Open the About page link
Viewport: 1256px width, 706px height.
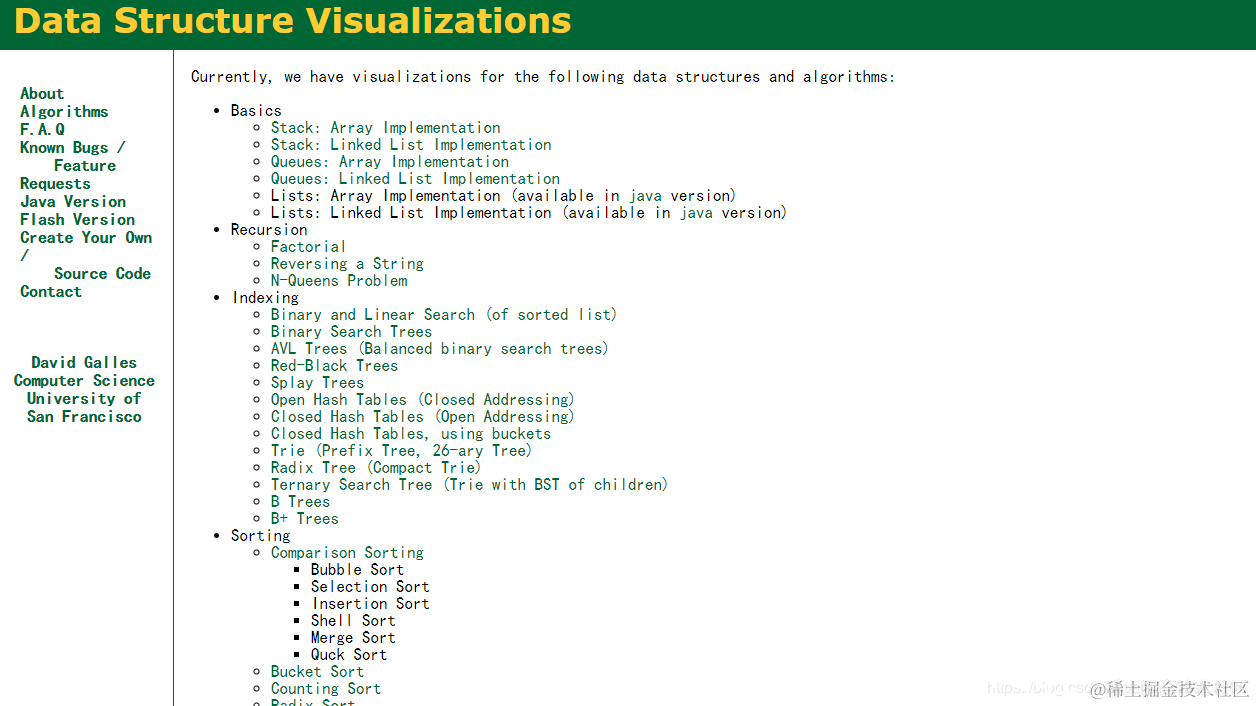(x=42, y=94)
